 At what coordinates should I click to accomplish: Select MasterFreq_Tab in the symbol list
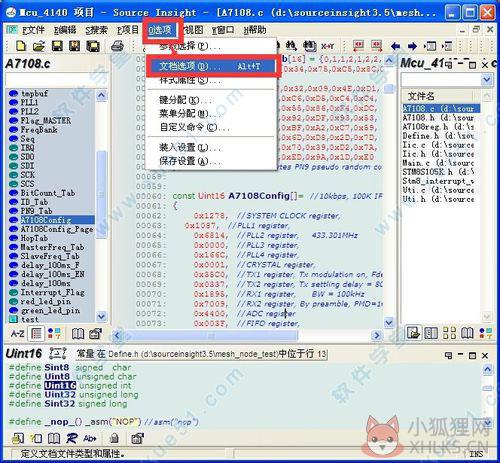52,247
